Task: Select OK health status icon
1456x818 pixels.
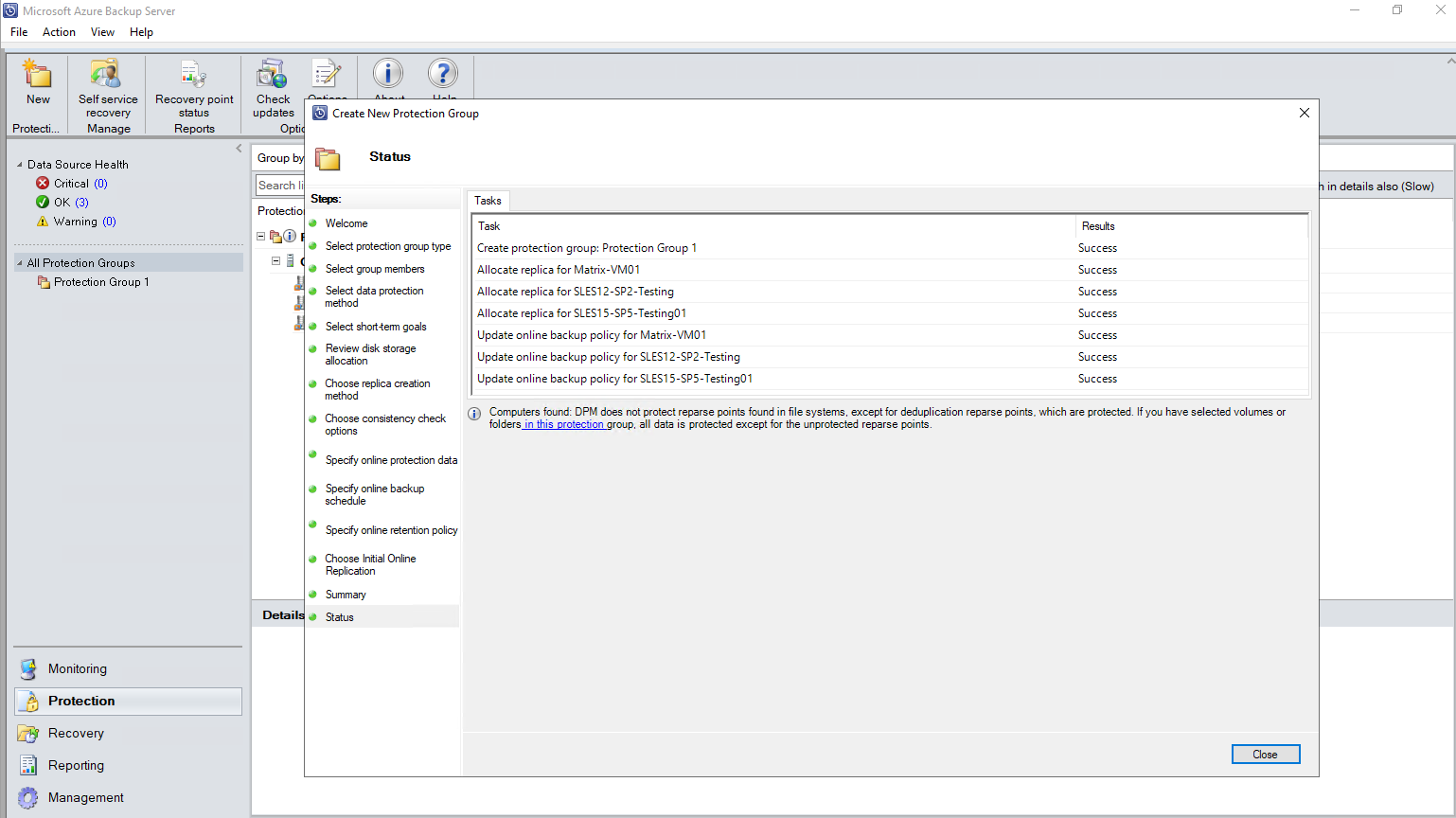Action: tap(43, 202)
